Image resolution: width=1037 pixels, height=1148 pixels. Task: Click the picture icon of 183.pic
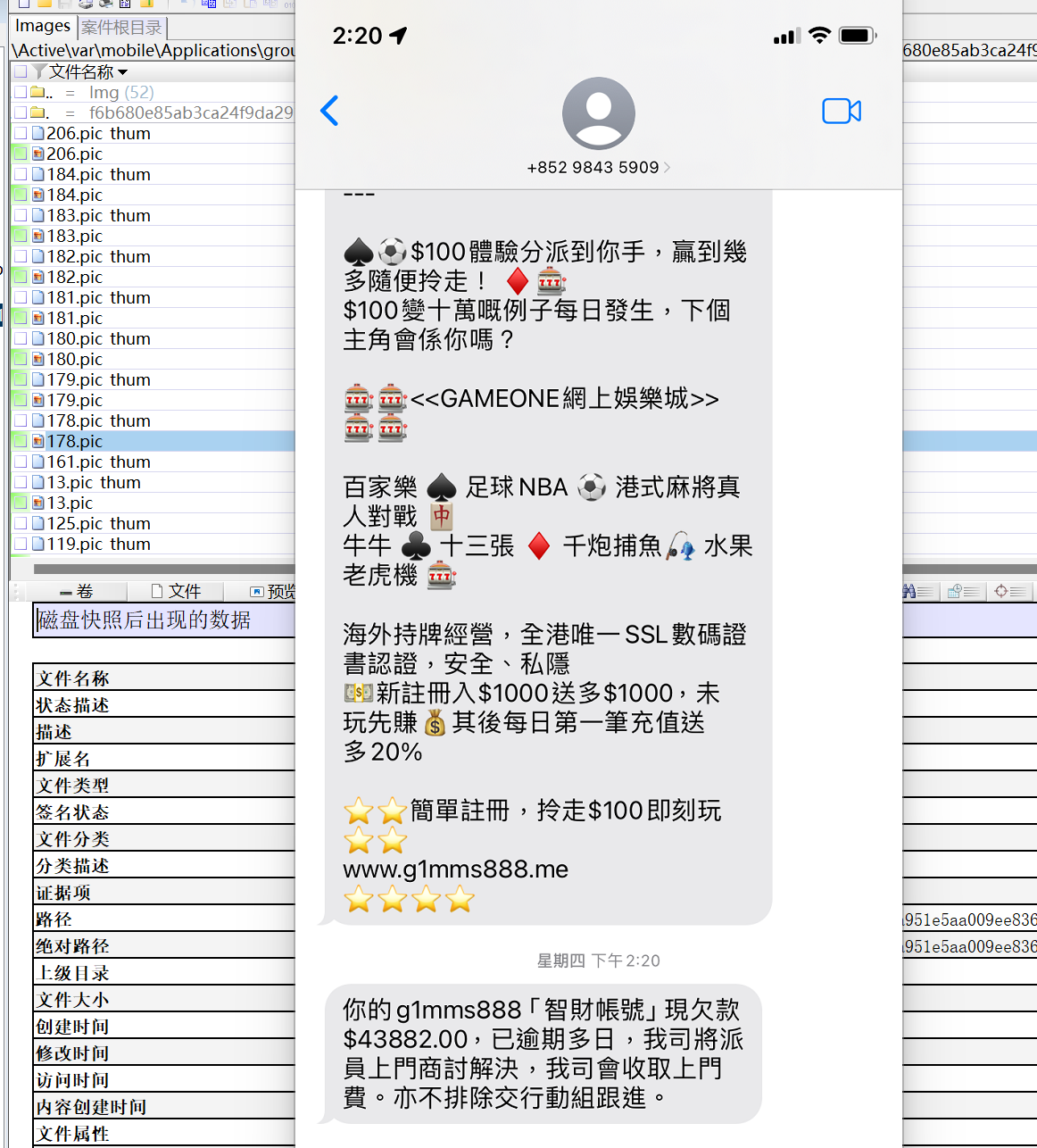(x=38, y=236)
